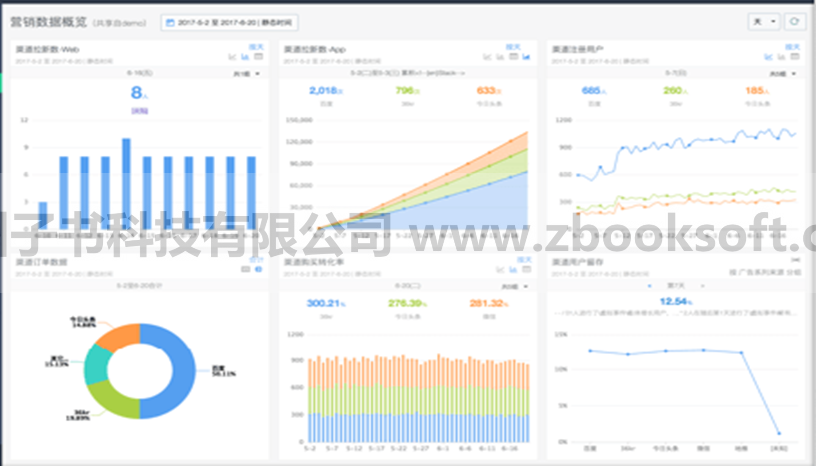Switch 渠道订单数据 card to table view

click(246, 269)
